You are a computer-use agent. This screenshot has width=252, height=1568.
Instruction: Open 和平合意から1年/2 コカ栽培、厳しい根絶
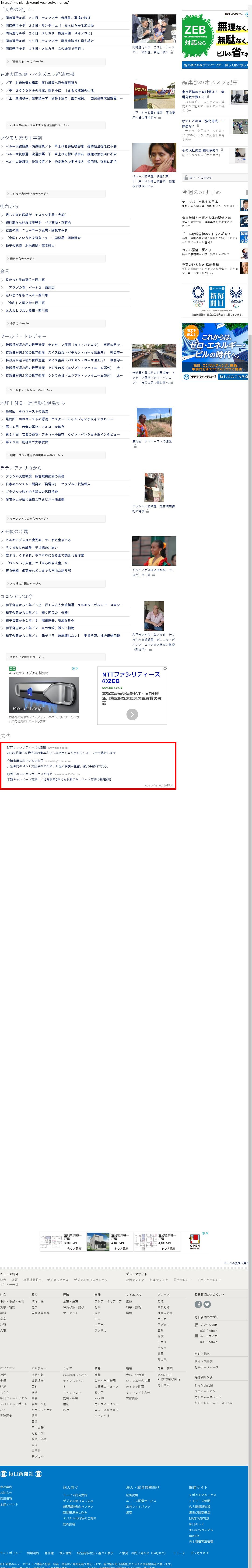[40, 628]
